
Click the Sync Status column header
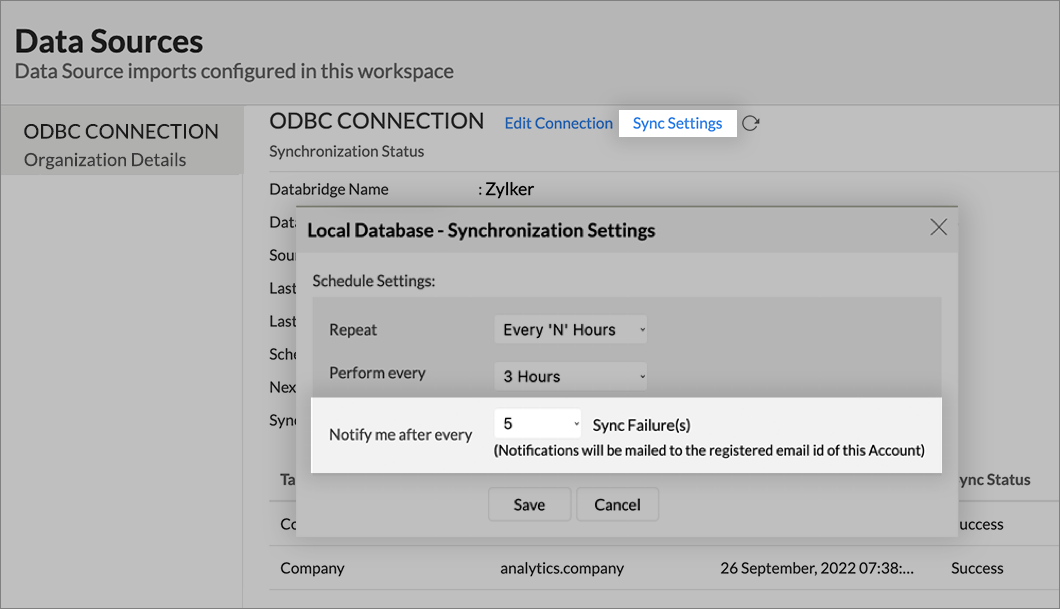(990, 480)
